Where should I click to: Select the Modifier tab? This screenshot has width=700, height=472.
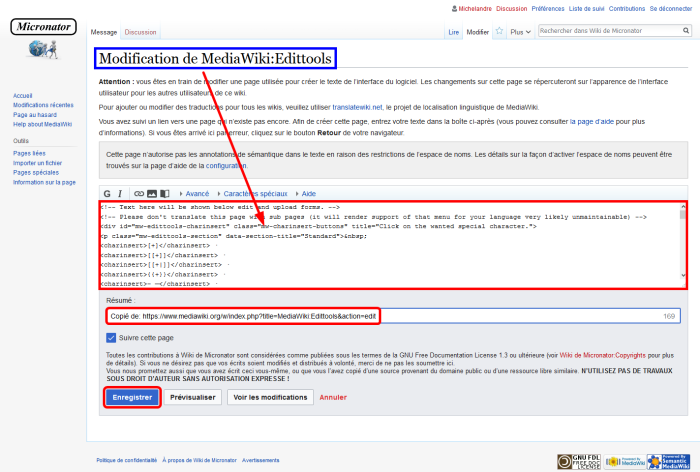(478, 32)
